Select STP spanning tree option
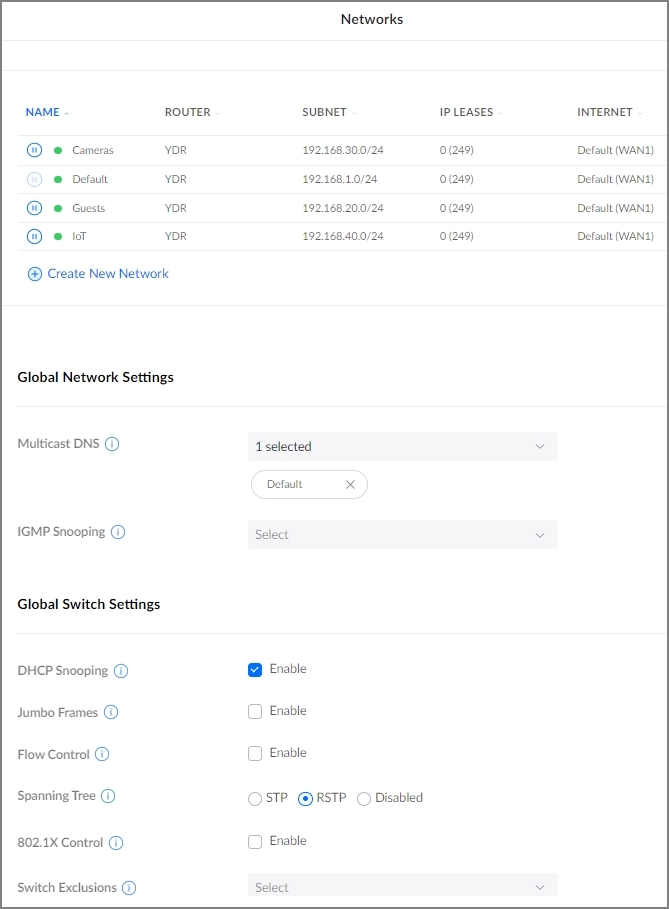Viewport: 669px width, 909px height. 255,798
